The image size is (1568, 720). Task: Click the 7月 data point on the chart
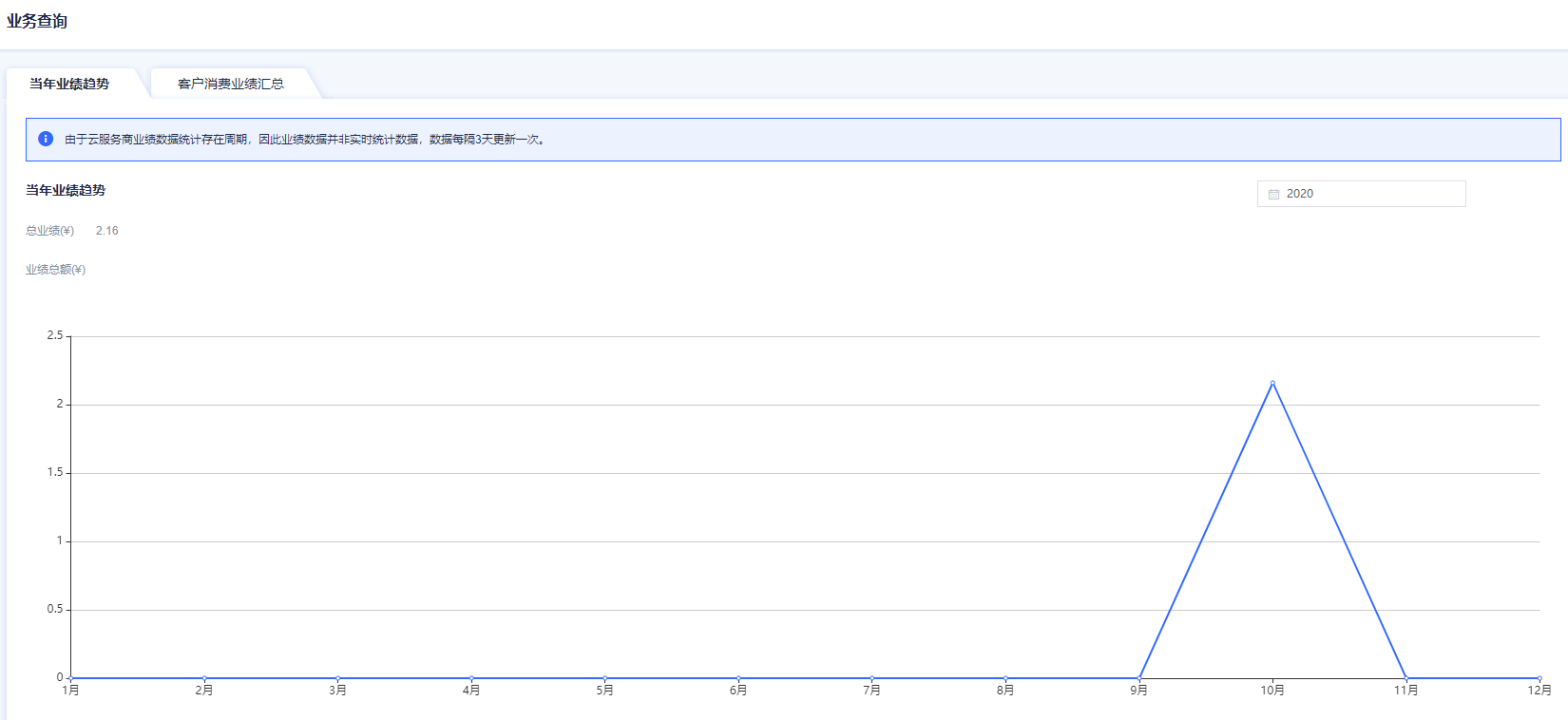click(872, 678)
